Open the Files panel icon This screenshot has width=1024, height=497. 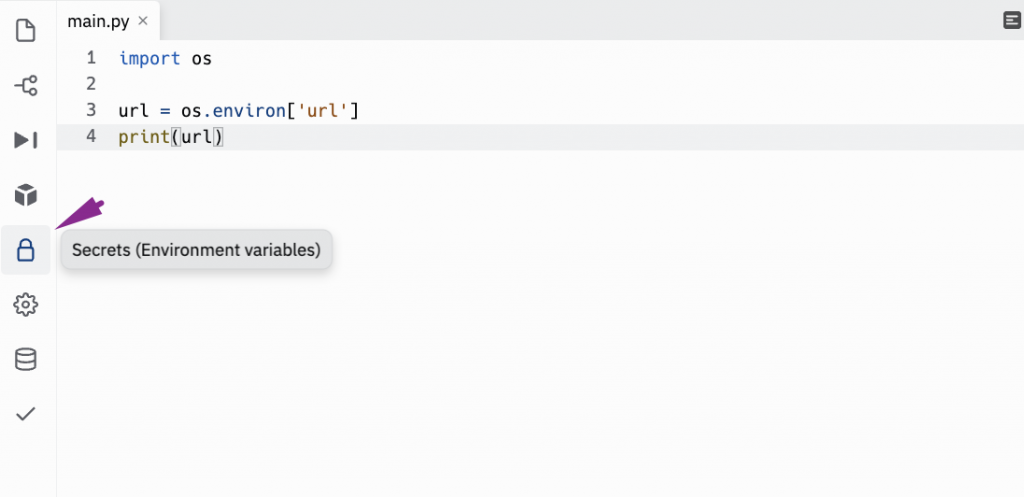(x=26, y=31)
